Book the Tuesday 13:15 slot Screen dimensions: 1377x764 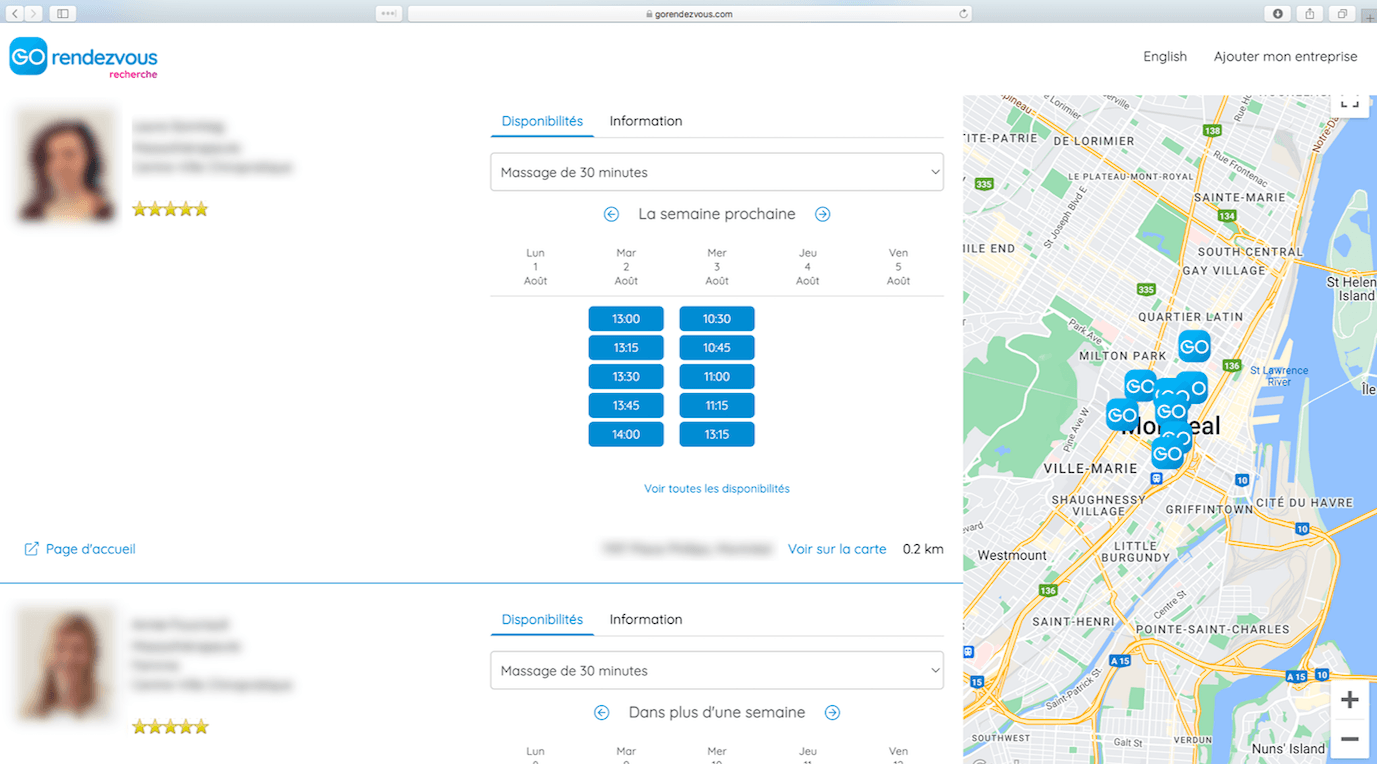(x=626, y=348)
